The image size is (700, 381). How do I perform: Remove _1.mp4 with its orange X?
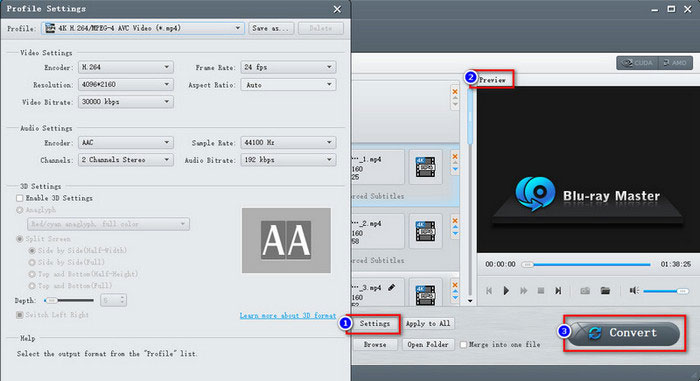[x=455, y=156]
